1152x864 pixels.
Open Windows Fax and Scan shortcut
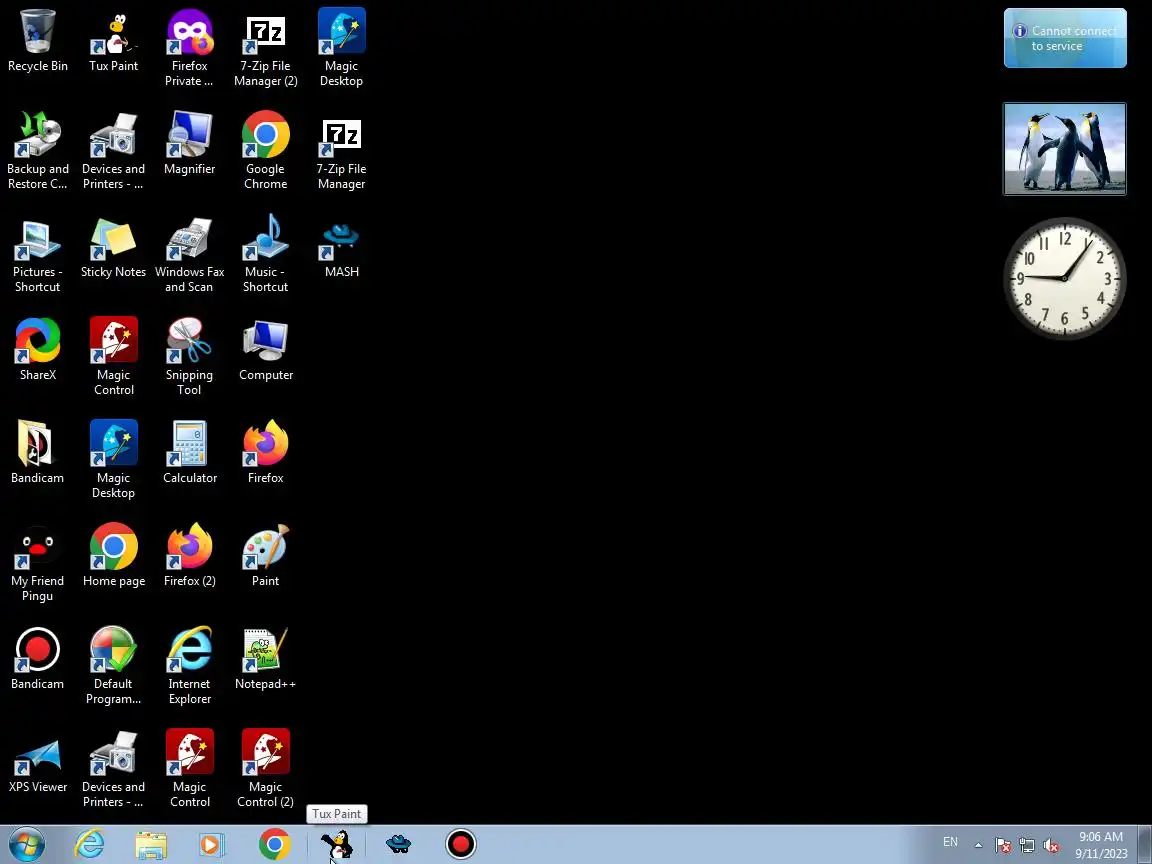pos(190,254)
